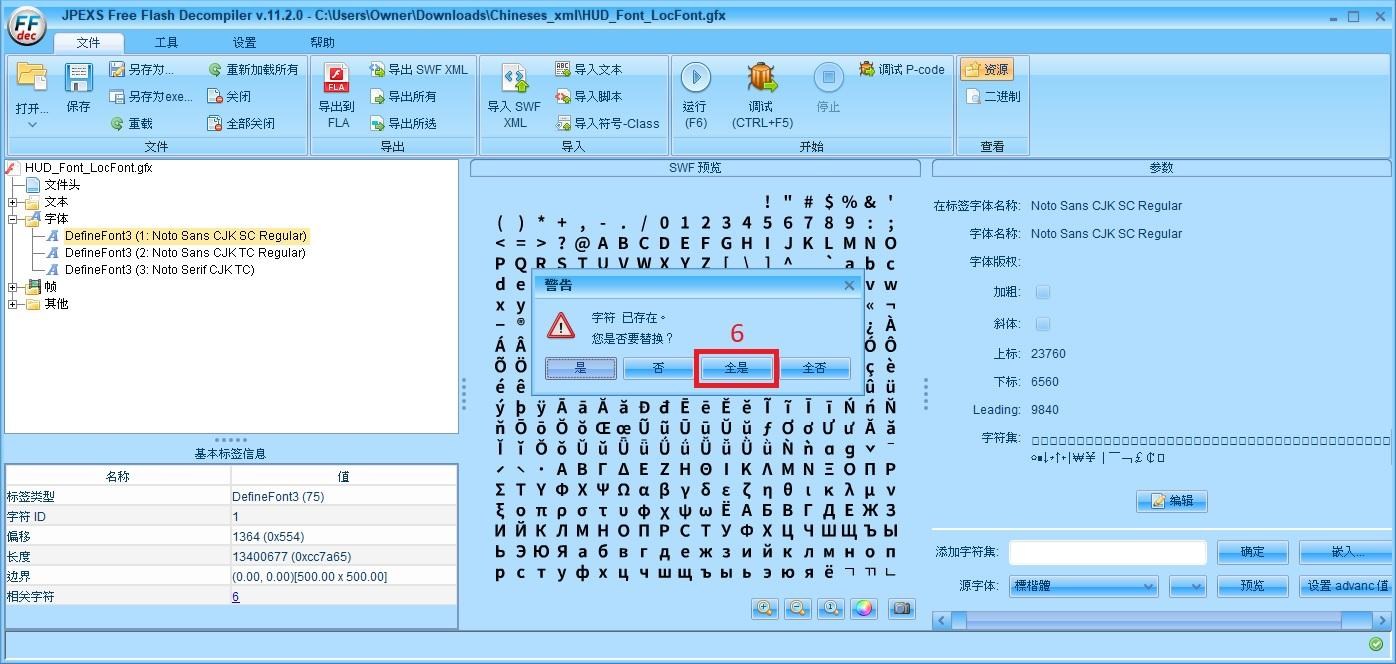1396x664 pixels.
Task: Click the 确定 confirm button
Action: 1252,552
